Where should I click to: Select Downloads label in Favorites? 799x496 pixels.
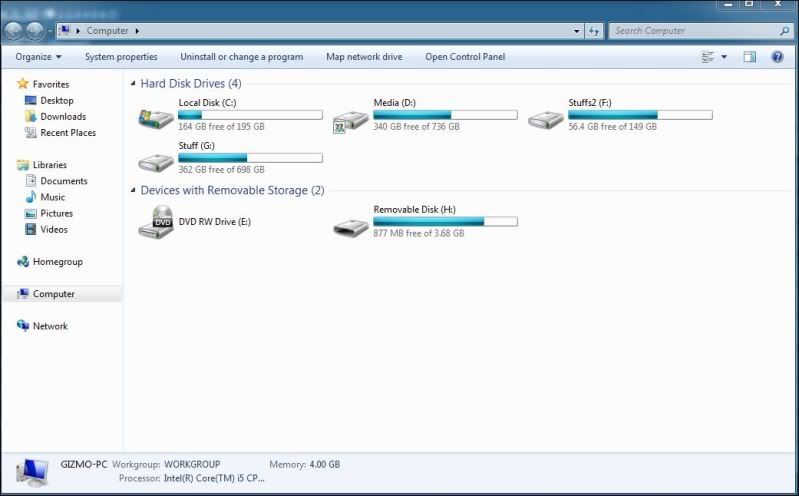point(63,116)
